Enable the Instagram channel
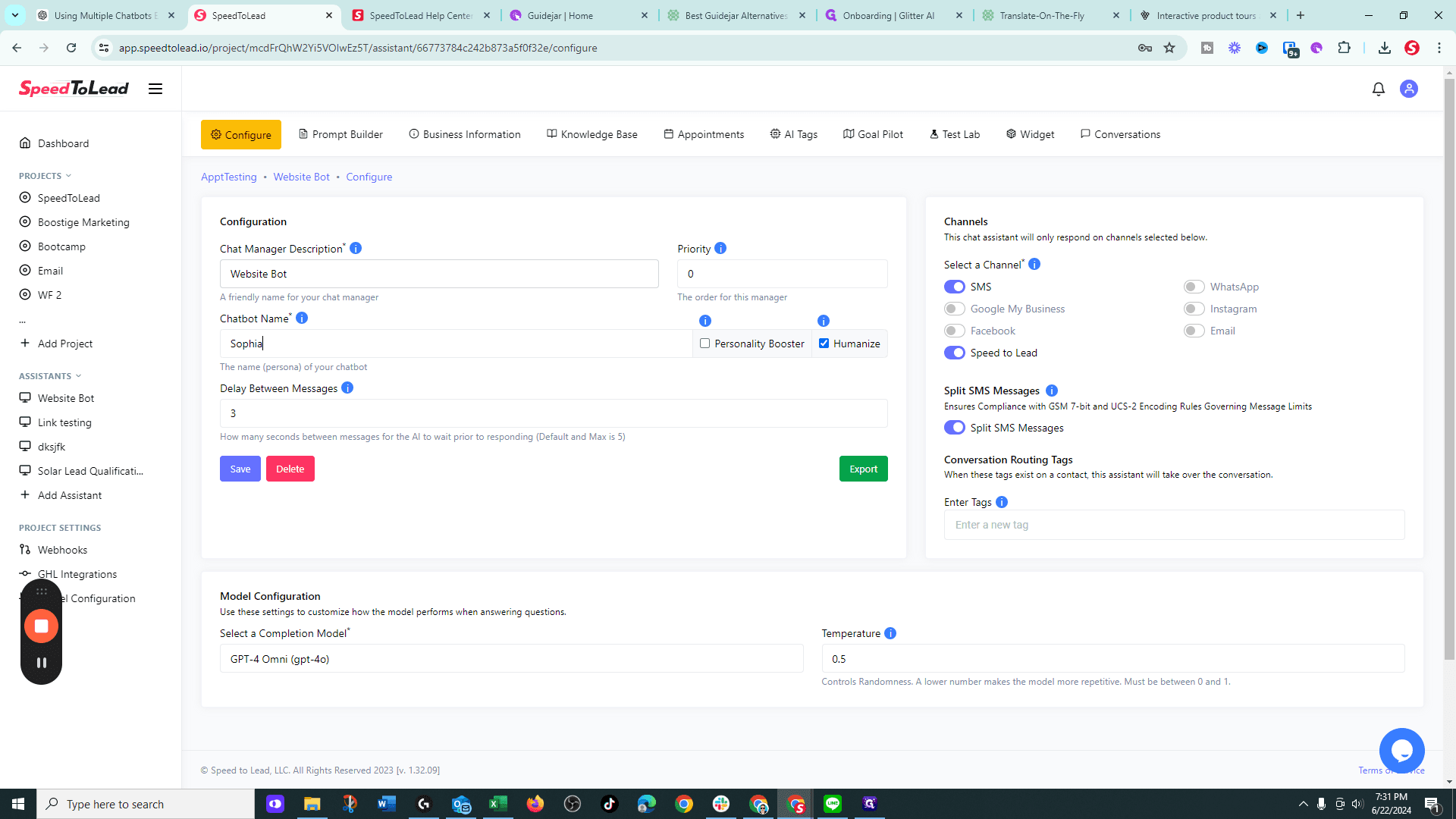Viewport: 1456px width, 819px height. coord(1194,309)
